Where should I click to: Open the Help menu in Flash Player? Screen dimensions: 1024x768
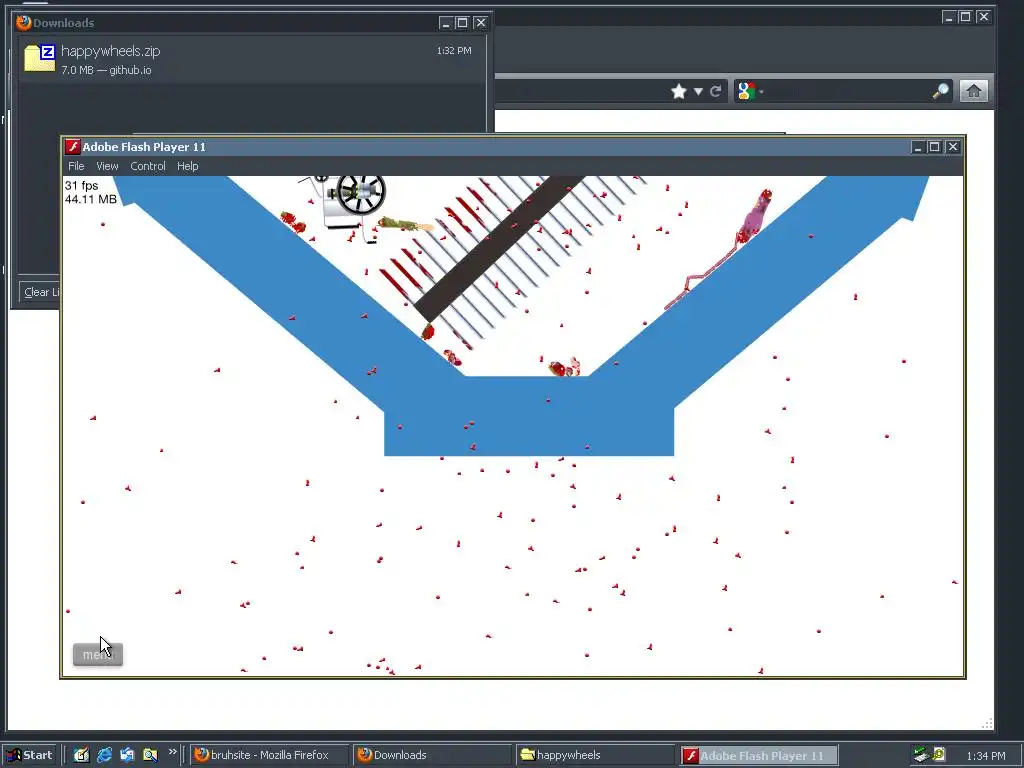point(187,166)
